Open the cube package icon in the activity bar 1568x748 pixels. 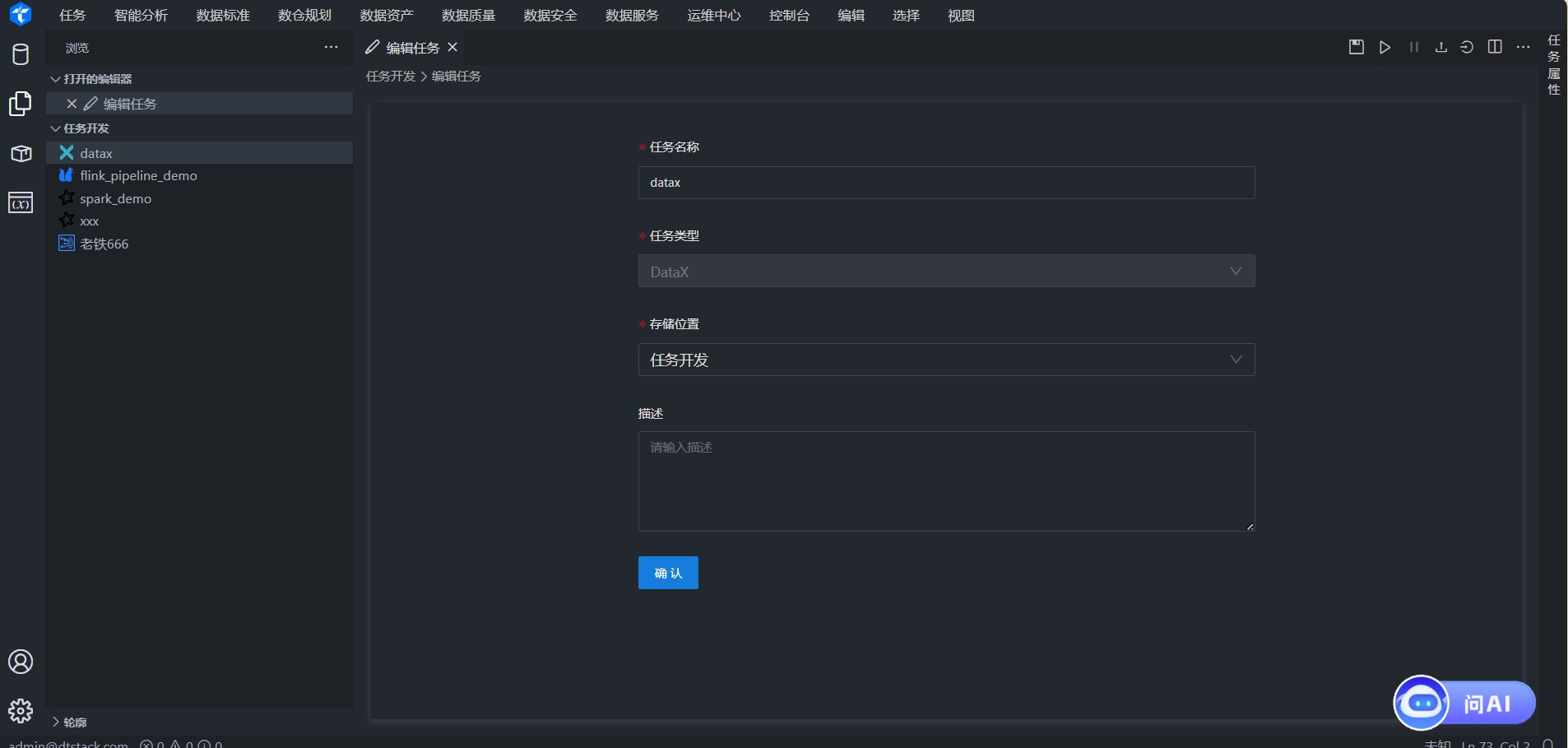[21, 154]
